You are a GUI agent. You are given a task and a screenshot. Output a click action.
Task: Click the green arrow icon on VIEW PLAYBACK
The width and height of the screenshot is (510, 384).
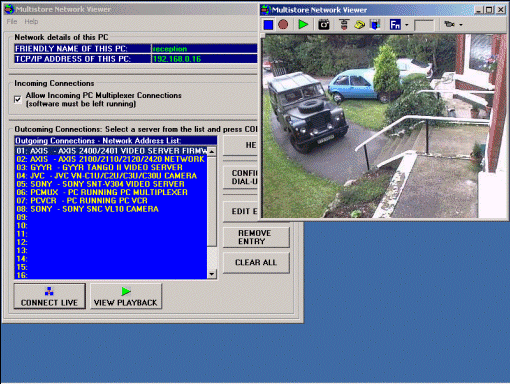coord(126,291)
